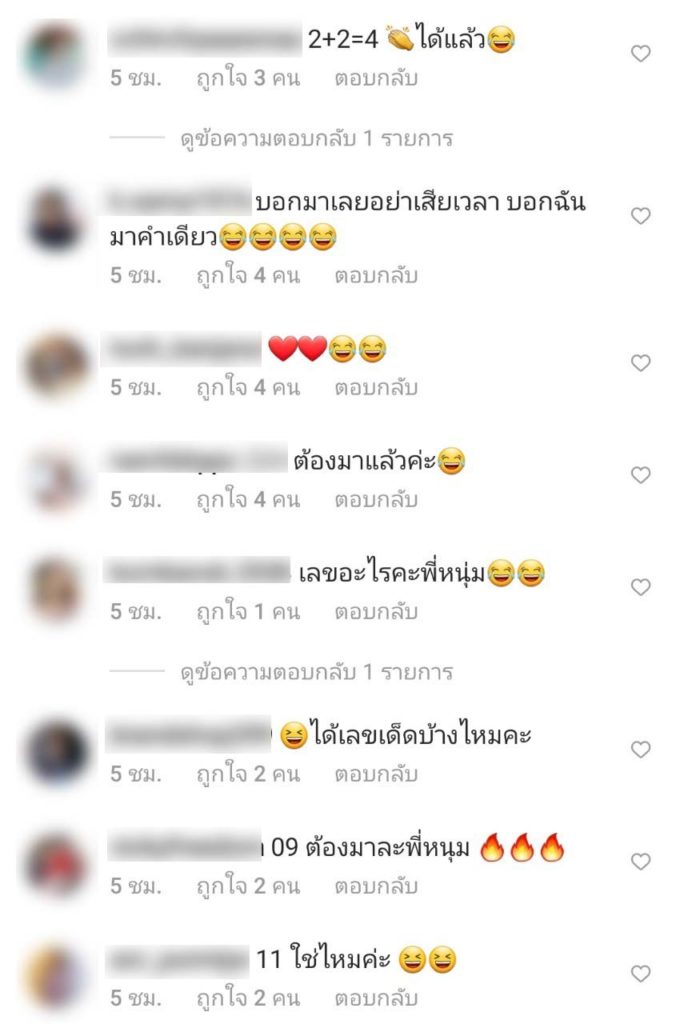Expand replies under the '2+2=4' comment
Screen dimensions: 688x1024
317,138
